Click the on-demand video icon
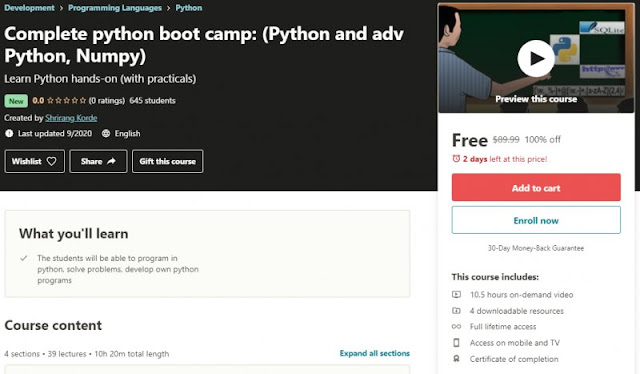Viewport: 640px width, 374px height. [x=456, y=294]
